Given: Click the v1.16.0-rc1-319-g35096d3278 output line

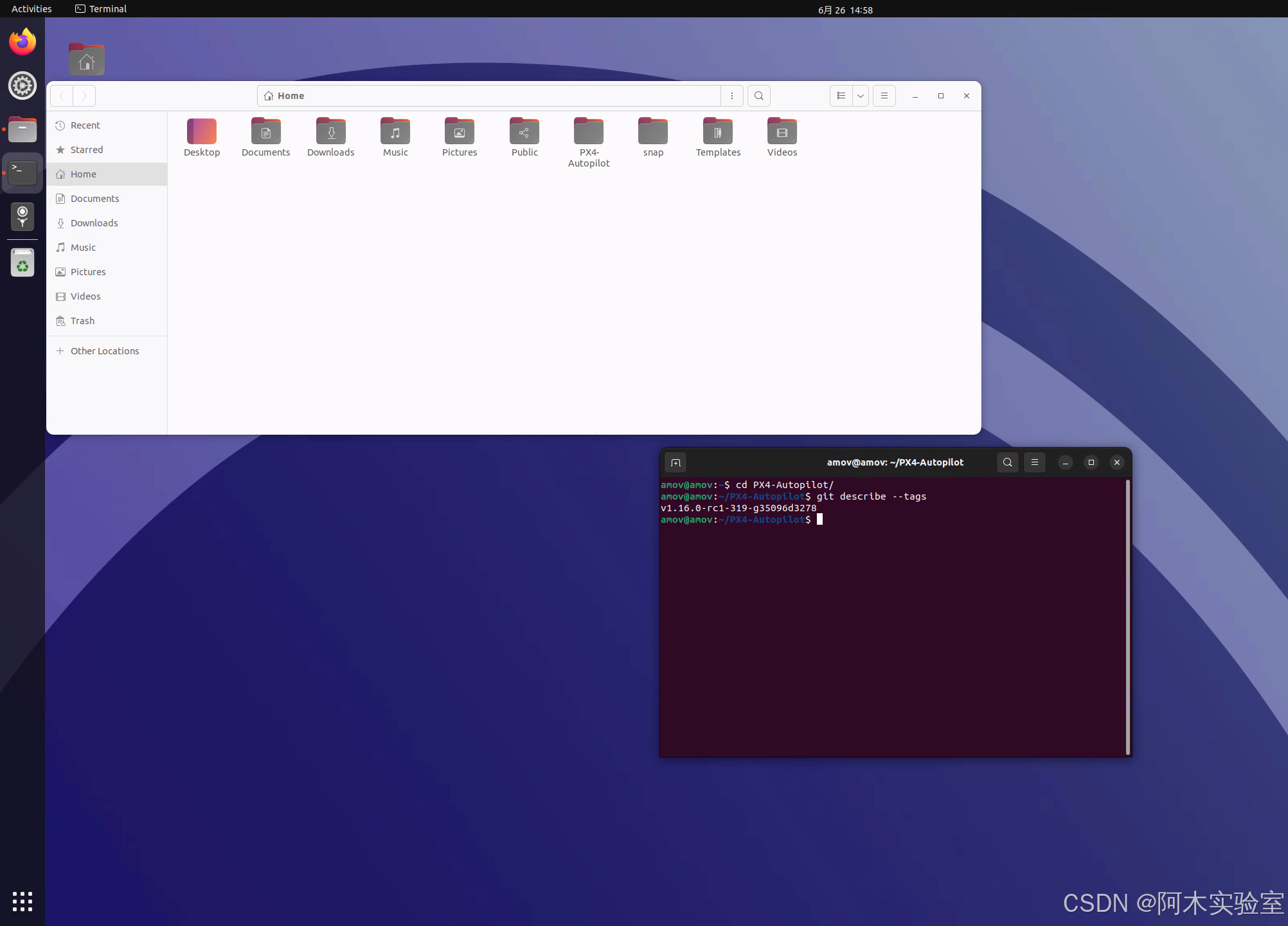Looking at the screenshot, I should [x=738, y=508].
